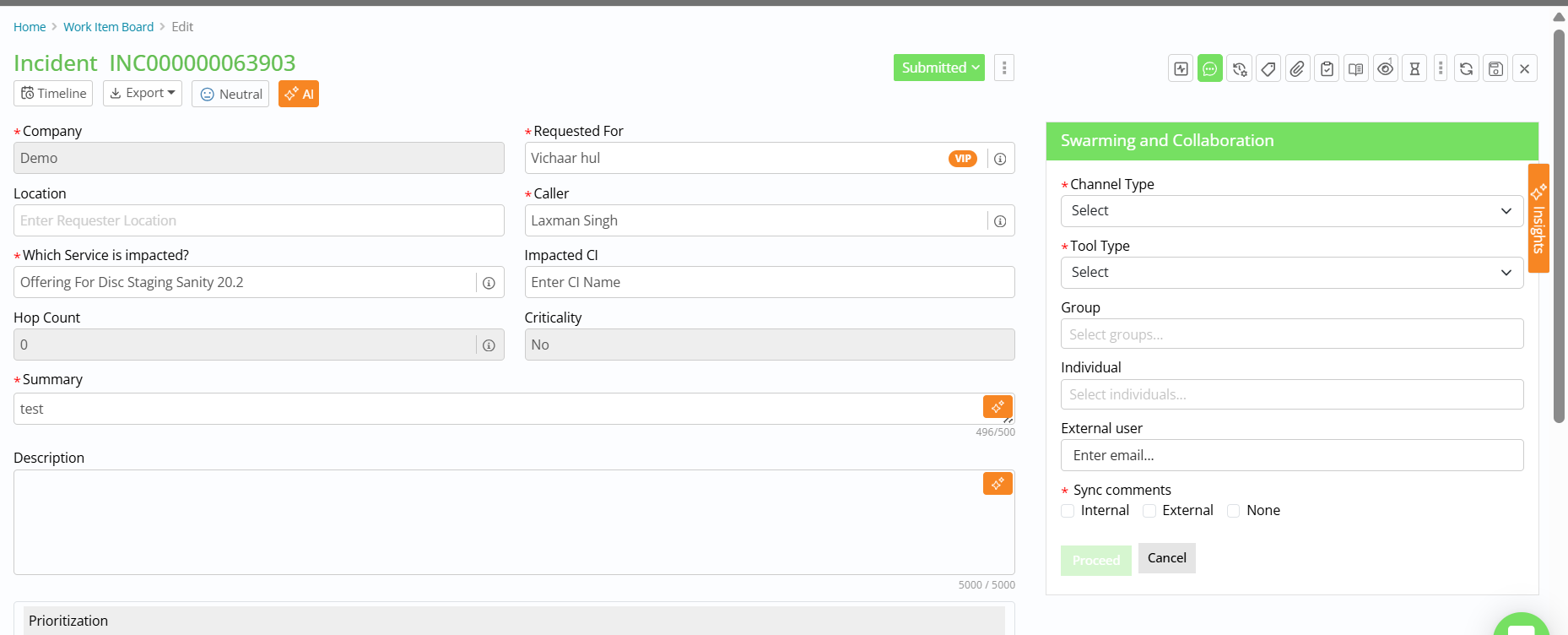Click the hourglass icon in the toolbar
Viewport: 1568px width, 635px height.
1414,68
